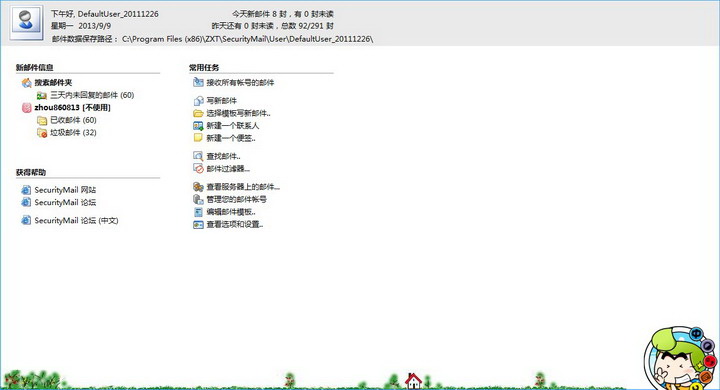
Task: Click the 已收邮件 inbox folder icon
Action: coord(42,120)
